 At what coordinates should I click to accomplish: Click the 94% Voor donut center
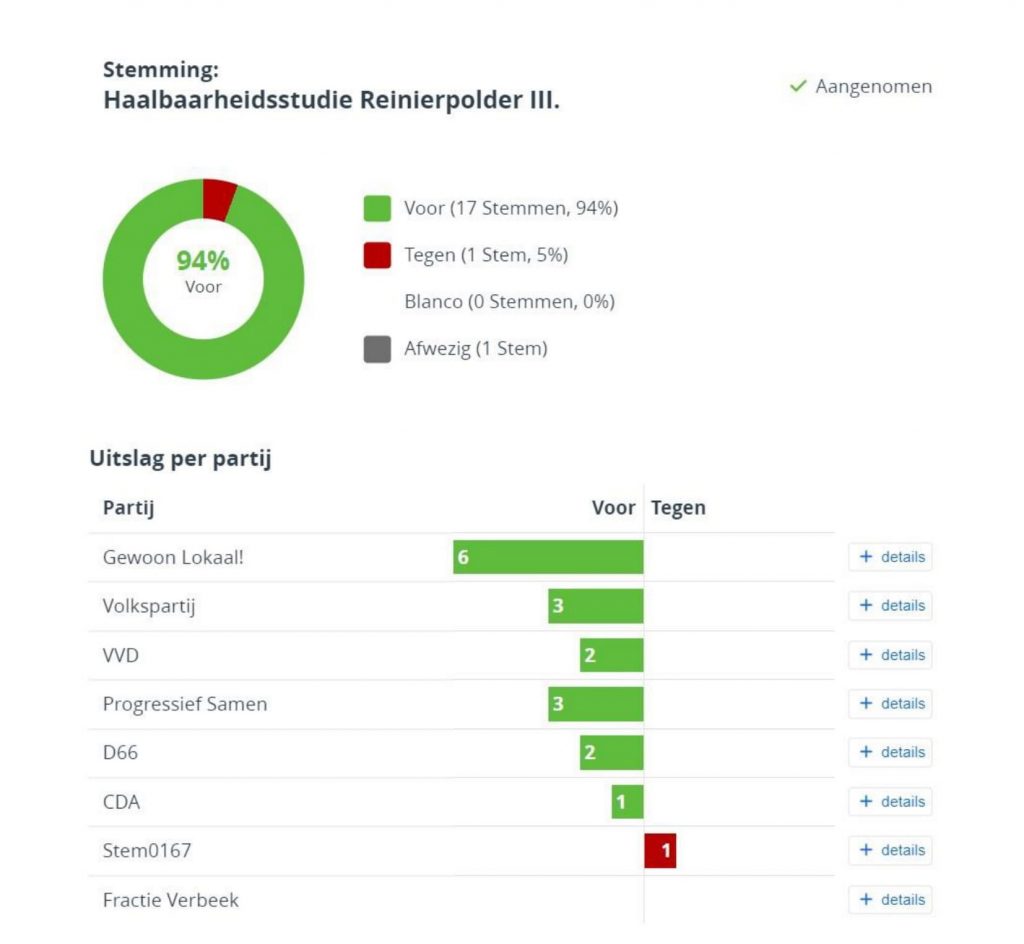tap(203, 270)
